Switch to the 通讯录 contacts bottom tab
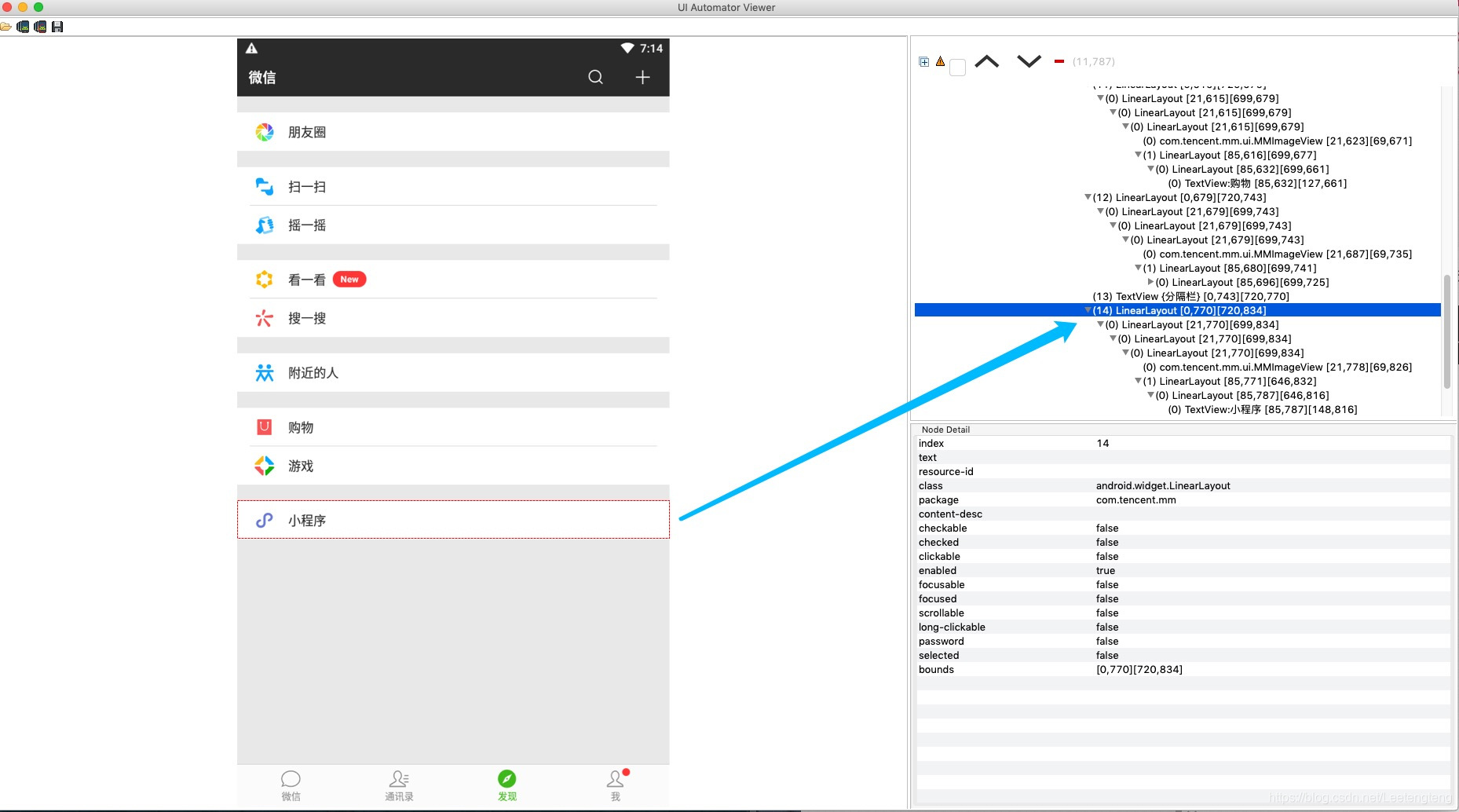This screenshot has height=812, width=1459. point(399,785)
